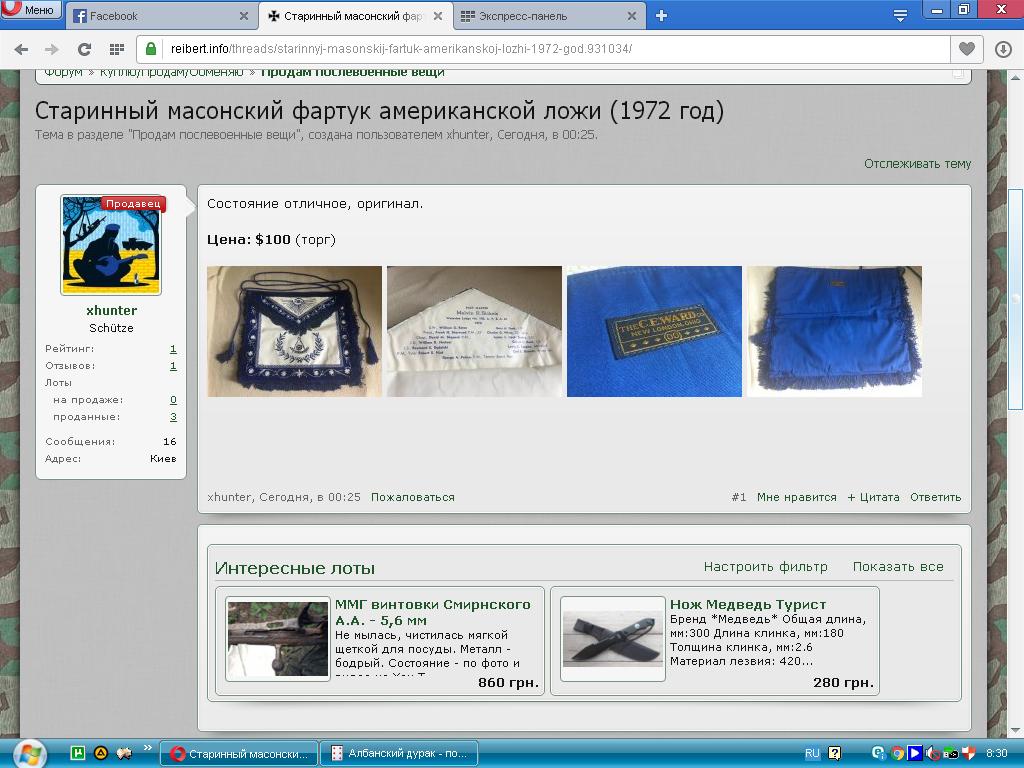Open the white lining text photo
The image size is (1024, 768).
coord(474,331)
